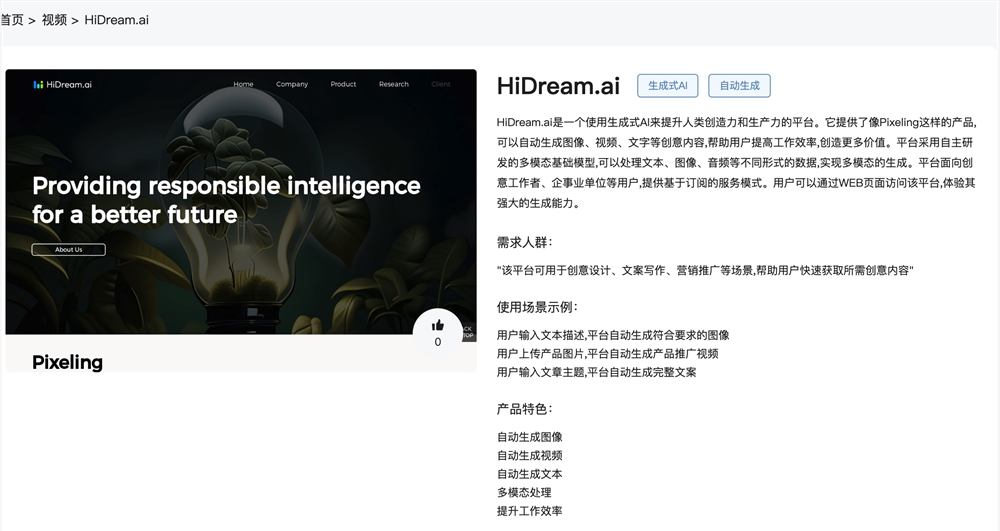The height and width of the screenshot is (531, 1000).
Task: Click the feature 自动生成视频
Action: [x=529, y=456]
